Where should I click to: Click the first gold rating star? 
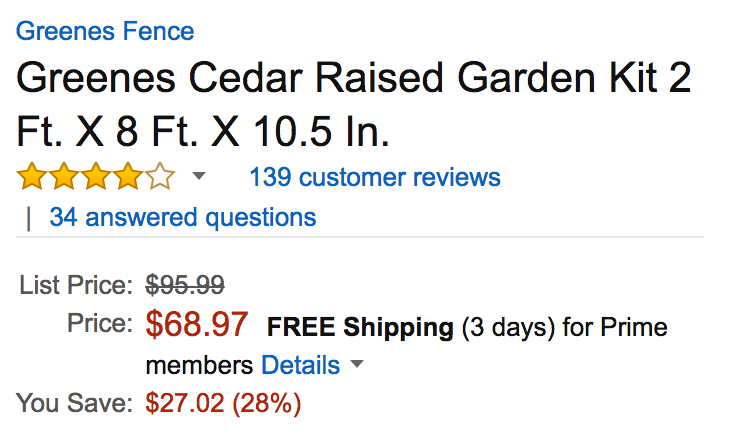pyautogui.click(x=32, y=179)
